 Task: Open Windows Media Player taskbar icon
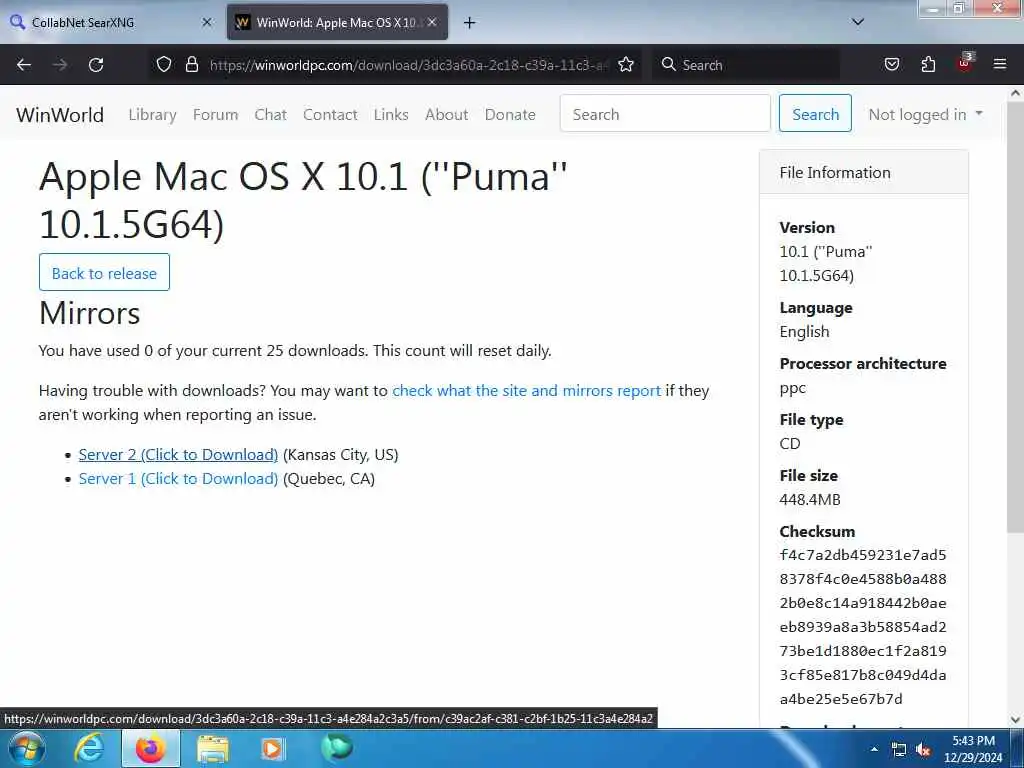tap(274, 748)
